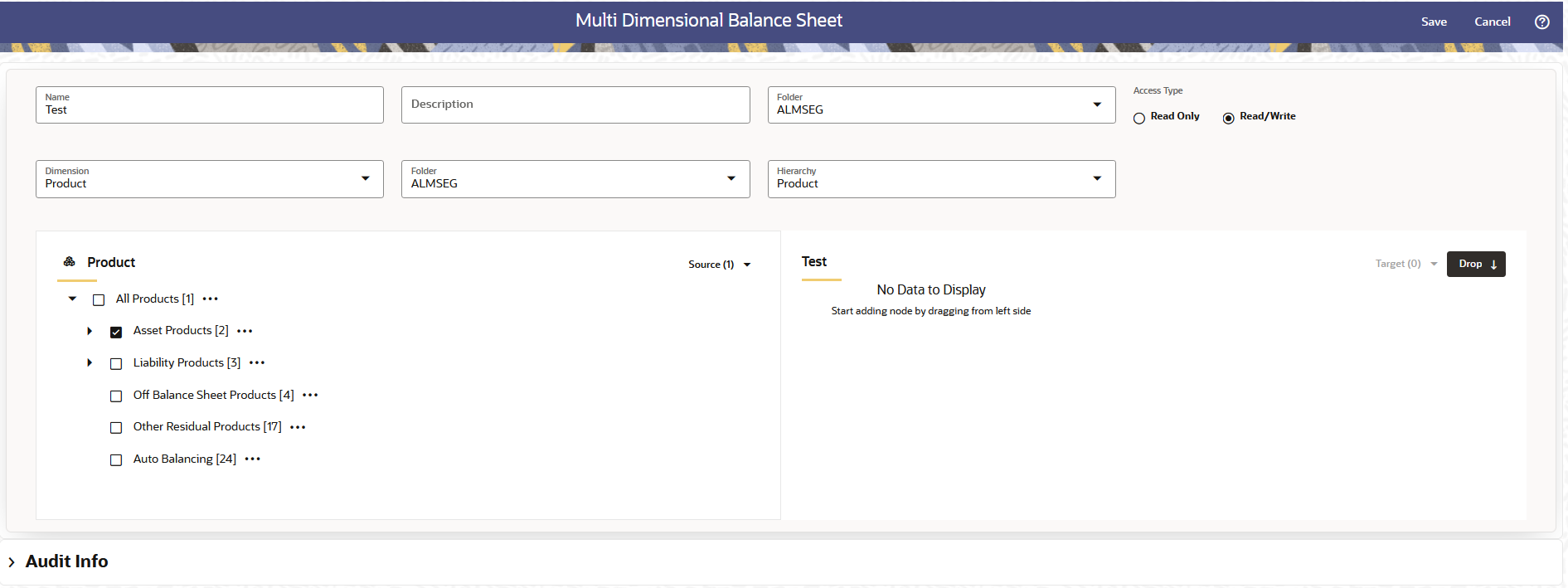Select the Off Balance Sheet Products [4] label
Screen dimensions: 1568x588
tap(214, 395)
